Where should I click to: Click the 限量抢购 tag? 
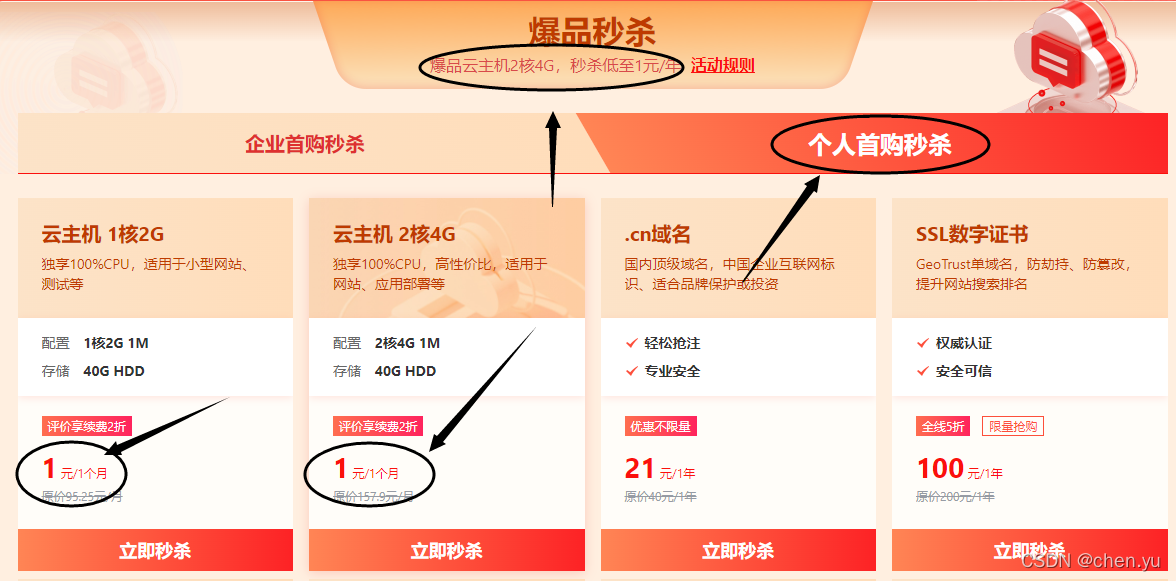point(1012,427)
